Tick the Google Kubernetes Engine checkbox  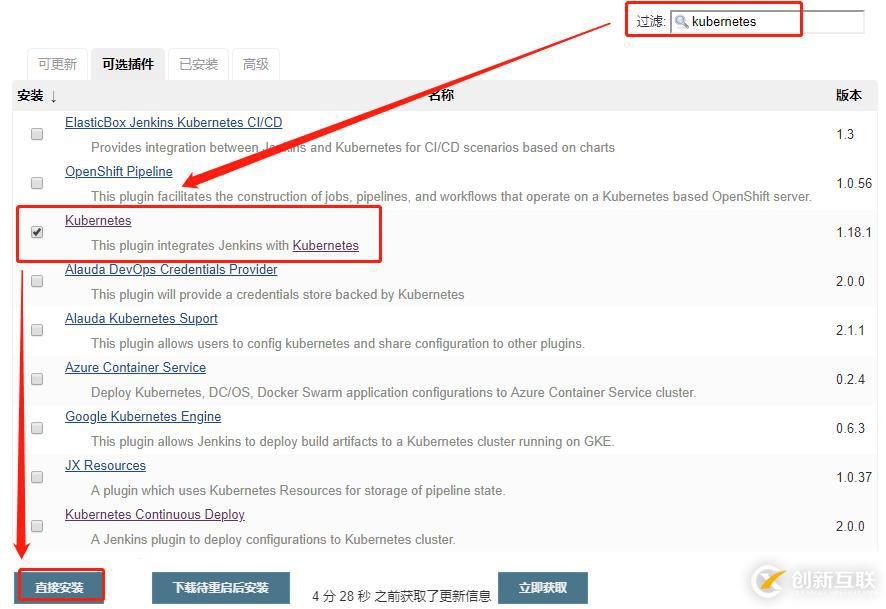37,428
